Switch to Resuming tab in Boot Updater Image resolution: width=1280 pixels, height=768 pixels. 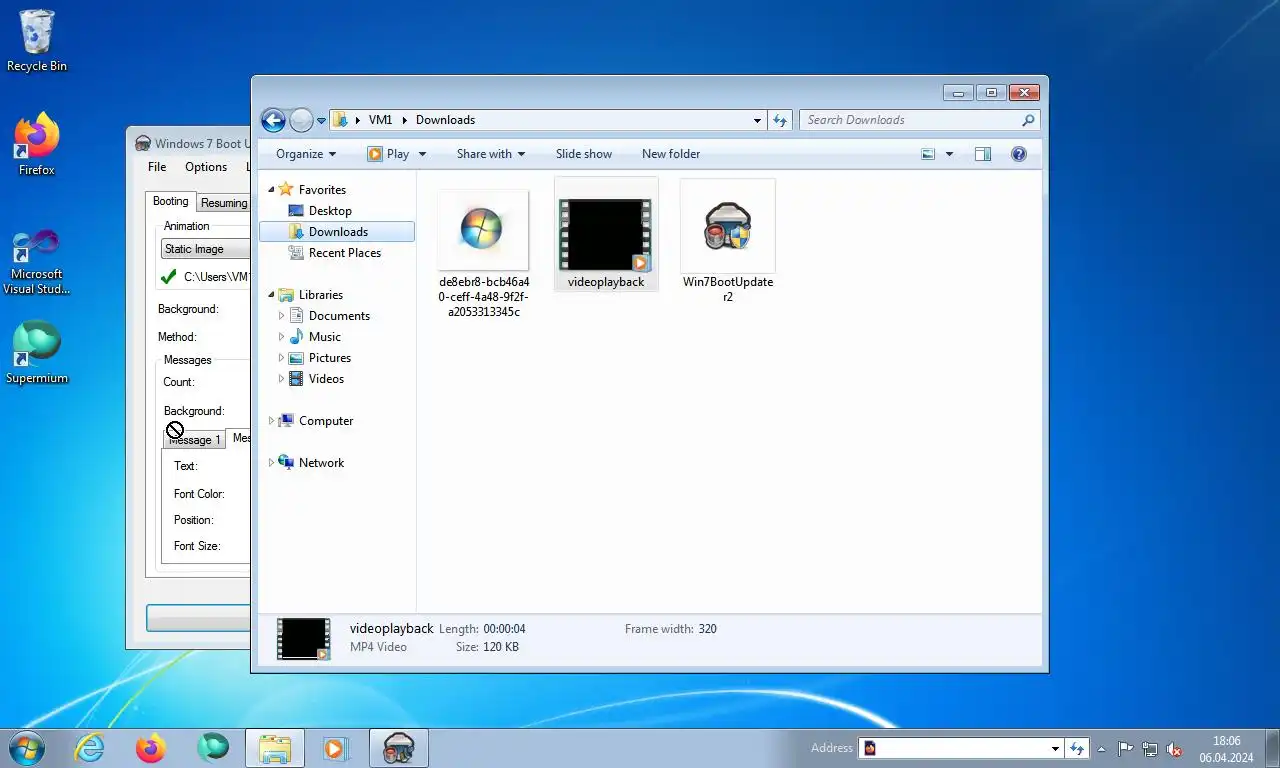tap(223, 203)
